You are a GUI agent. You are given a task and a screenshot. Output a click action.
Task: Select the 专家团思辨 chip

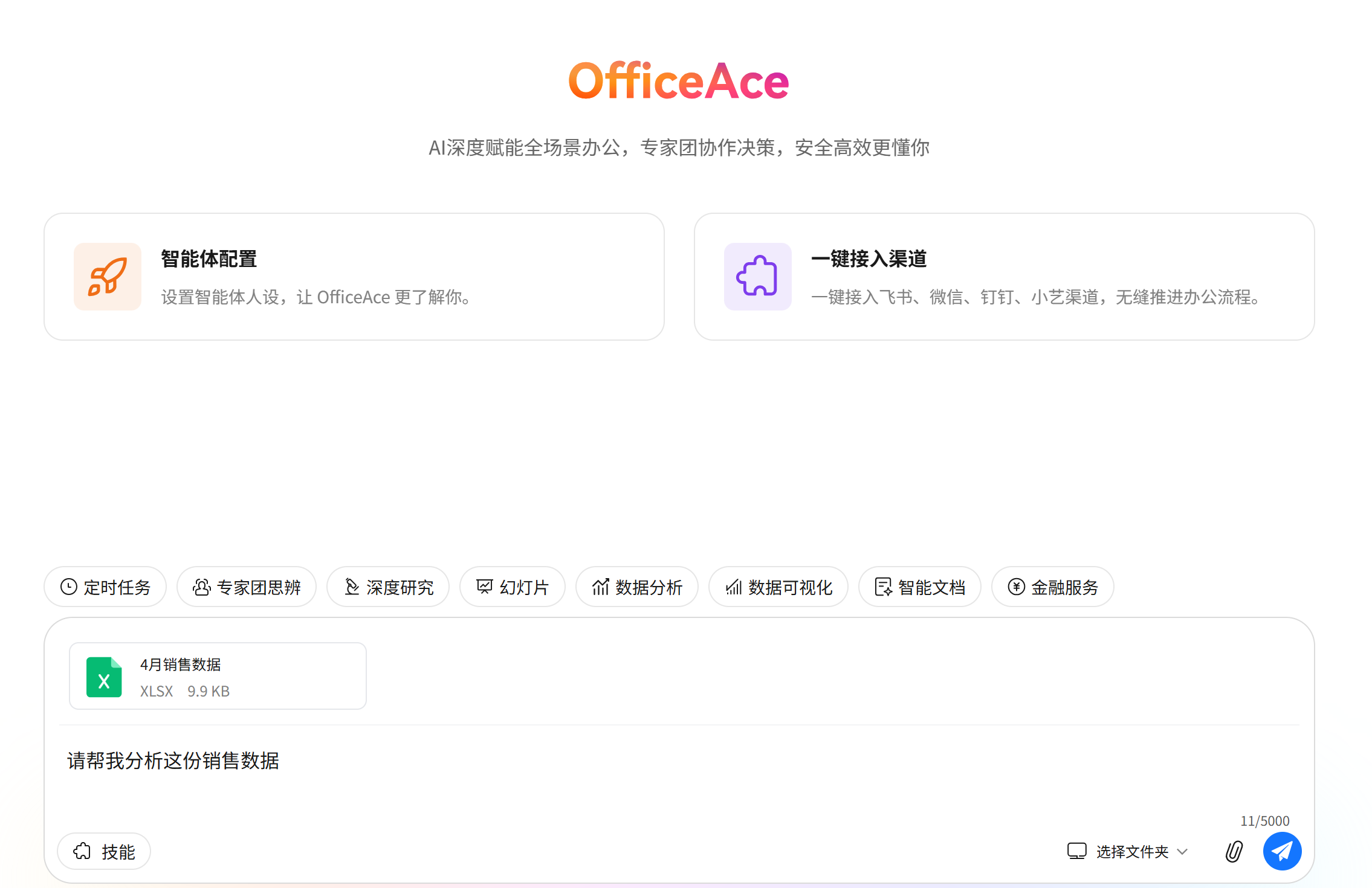[247, 587]
